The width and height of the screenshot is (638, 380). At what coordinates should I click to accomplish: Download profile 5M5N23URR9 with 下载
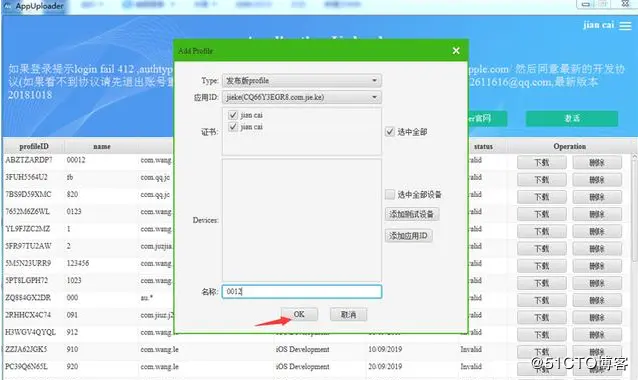pyautogui.click(x=542, y=266)
